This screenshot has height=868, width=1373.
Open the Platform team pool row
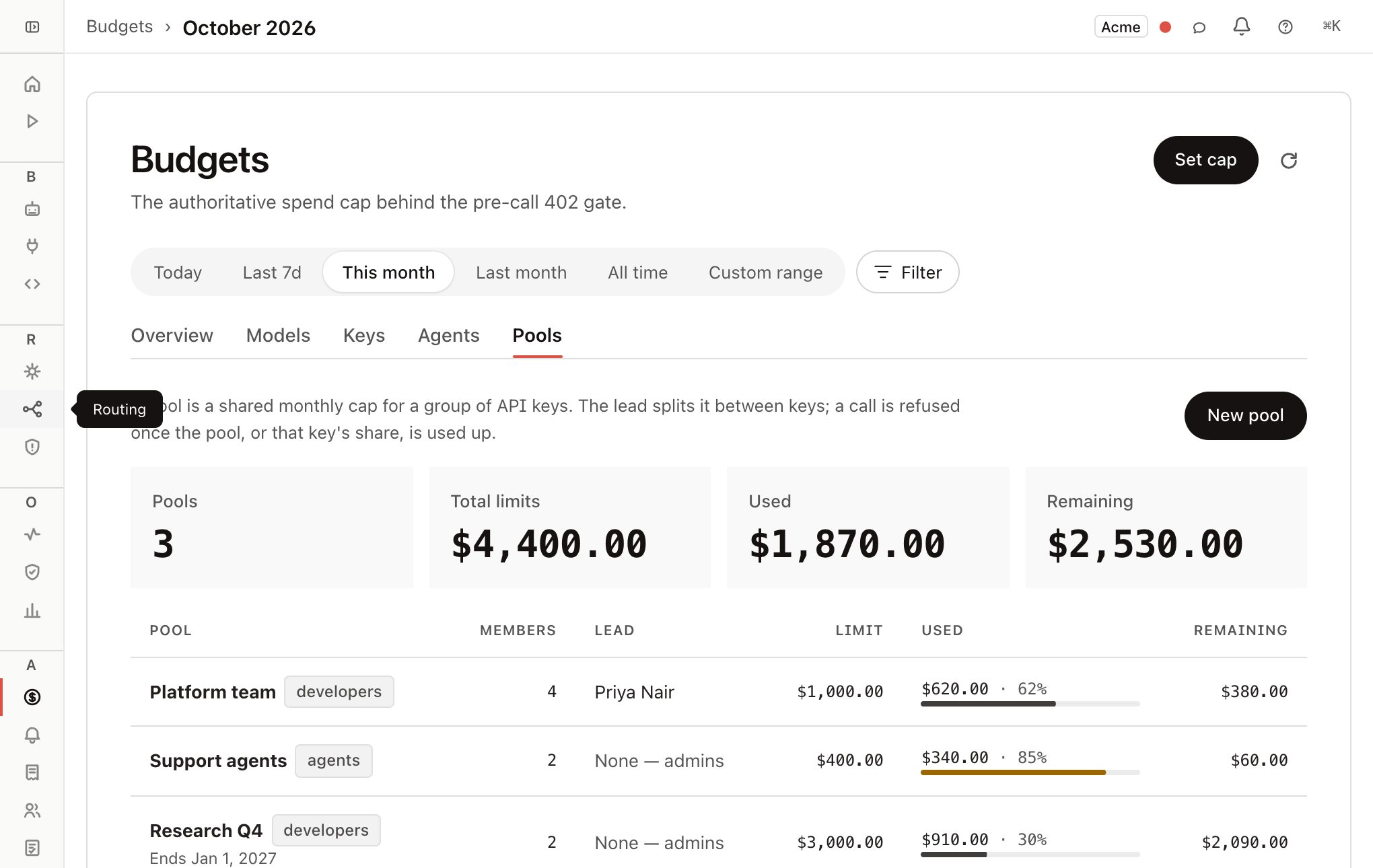click(x=718, y=692)
